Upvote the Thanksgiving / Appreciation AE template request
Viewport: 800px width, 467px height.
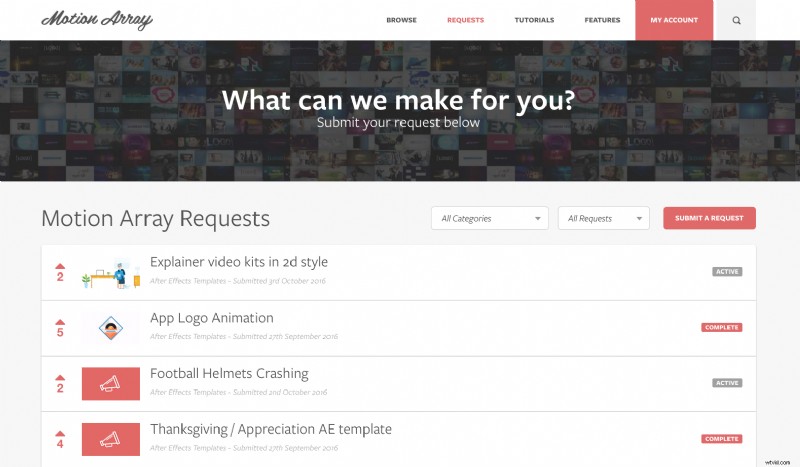[x=60, y=433]
